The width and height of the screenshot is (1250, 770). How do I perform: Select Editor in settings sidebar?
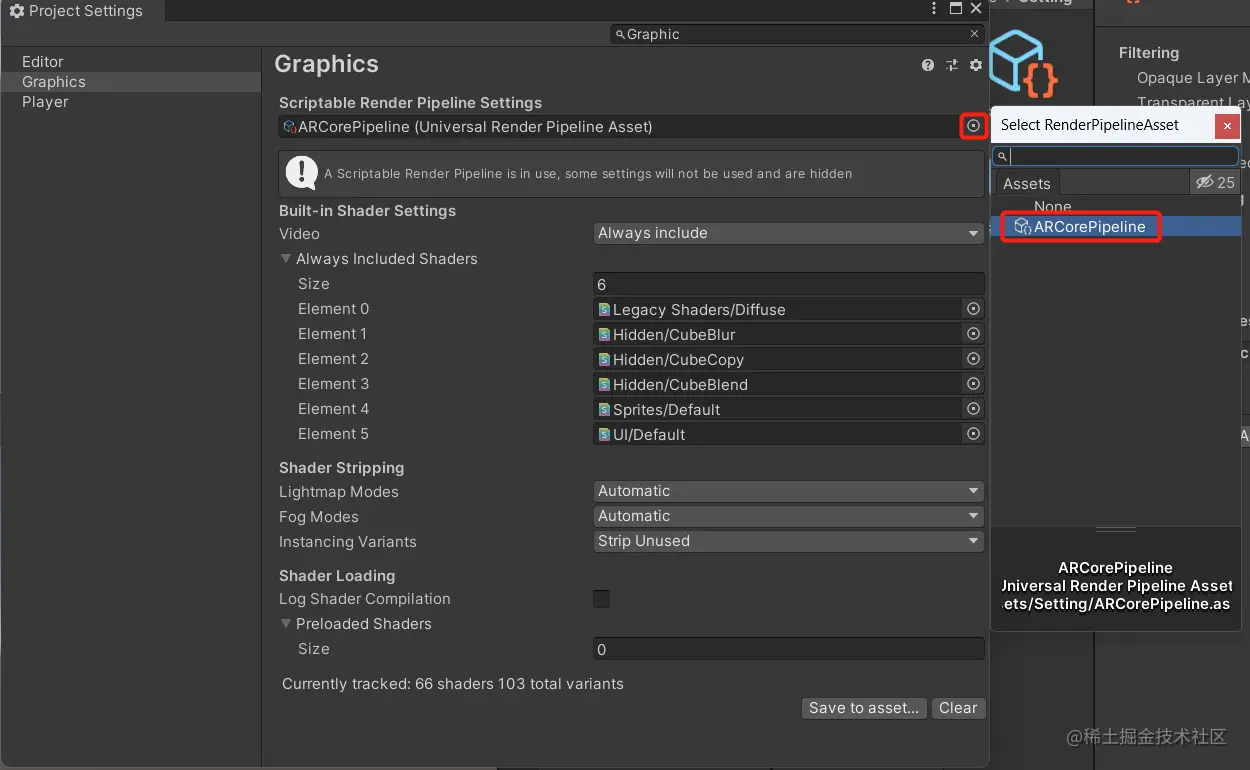(42, 62)
